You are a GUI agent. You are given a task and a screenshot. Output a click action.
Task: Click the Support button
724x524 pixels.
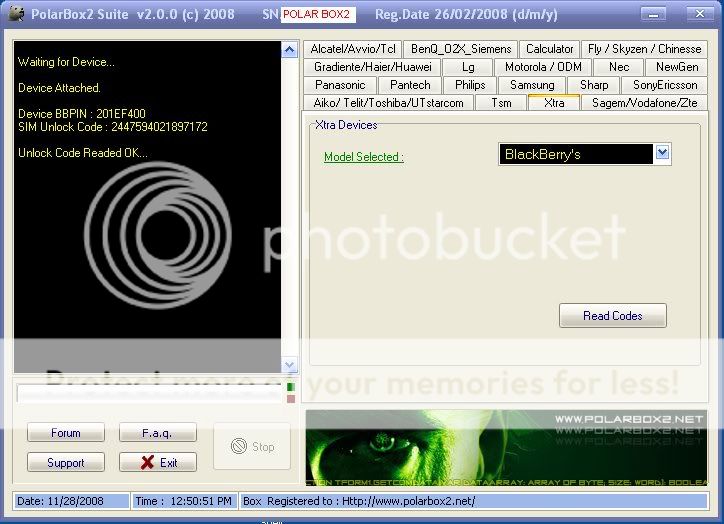(x=66, y=463)
